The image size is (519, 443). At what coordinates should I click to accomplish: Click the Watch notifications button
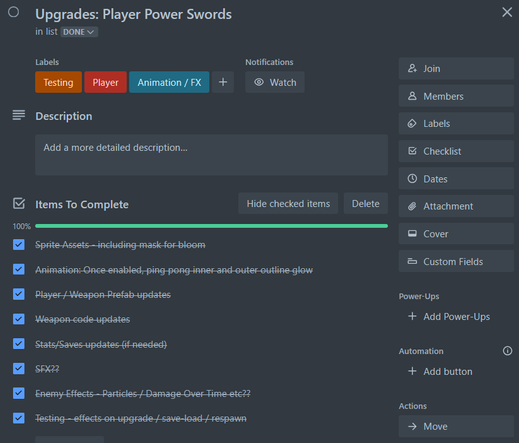(x=275, y=82)
